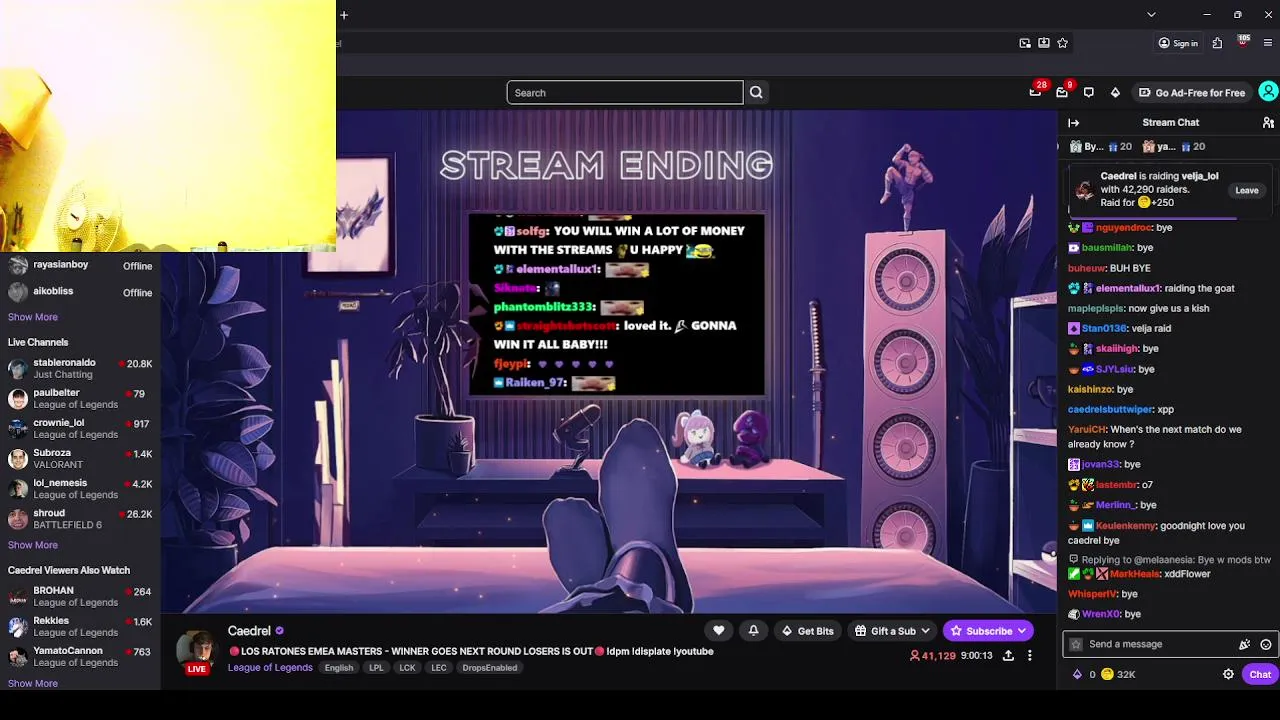Select the LPL tag
The height and width of the screenshot is (720, 1280).
pyautogui.click(x=376, y=668)
